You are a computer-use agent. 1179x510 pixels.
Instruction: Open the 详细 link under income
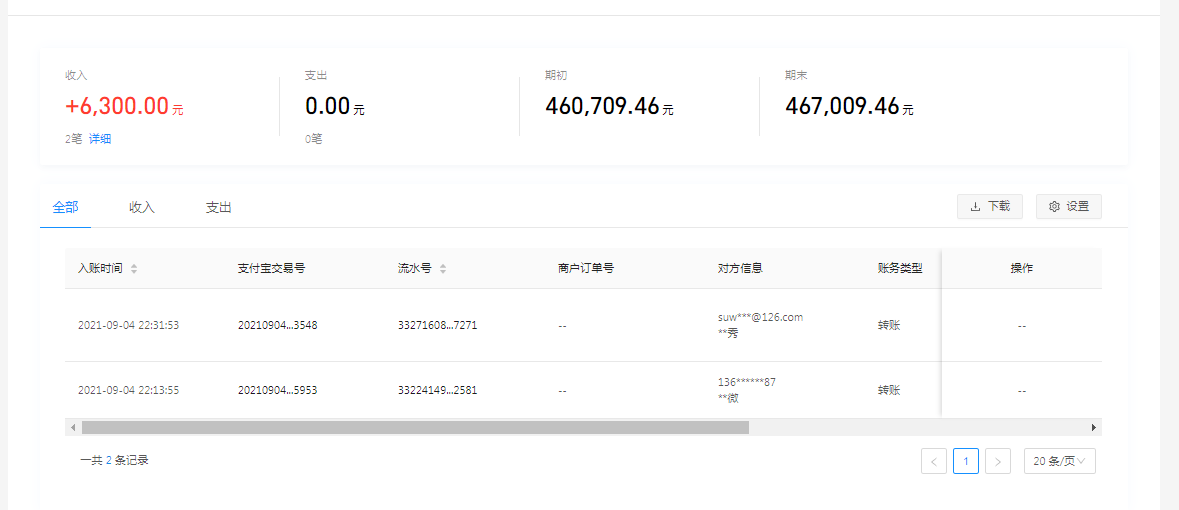pyautogui.click(x=100, y=139)
